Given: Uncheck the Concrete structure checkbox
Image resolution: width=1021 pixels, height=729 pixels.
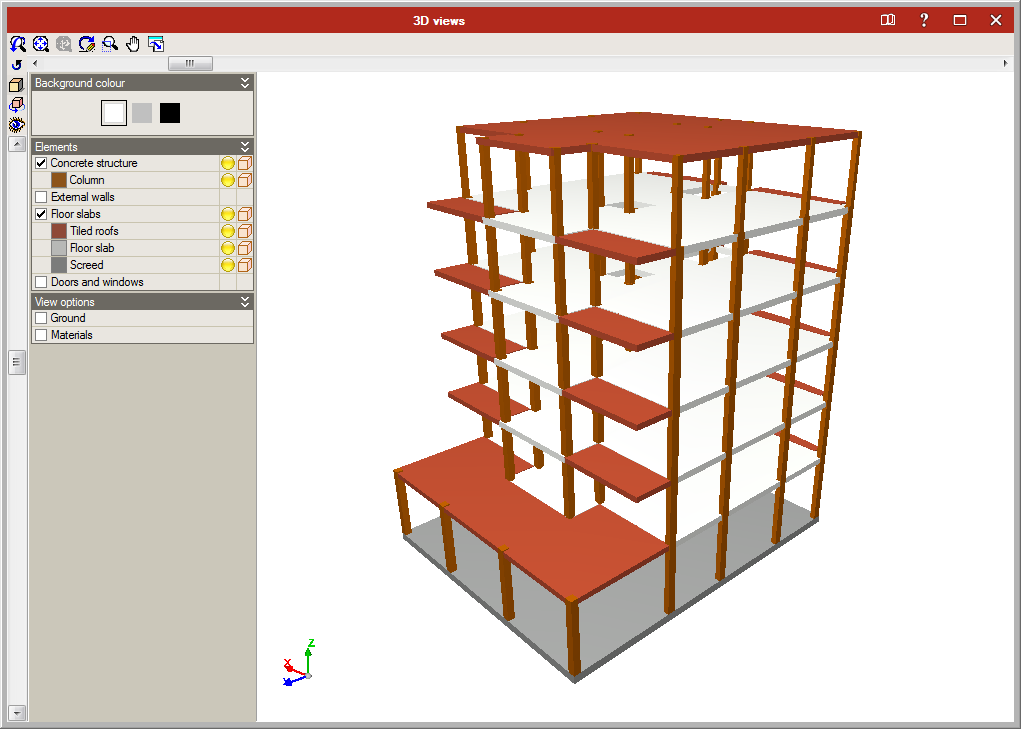Looking at the screenshot, I should click(41, 163).
